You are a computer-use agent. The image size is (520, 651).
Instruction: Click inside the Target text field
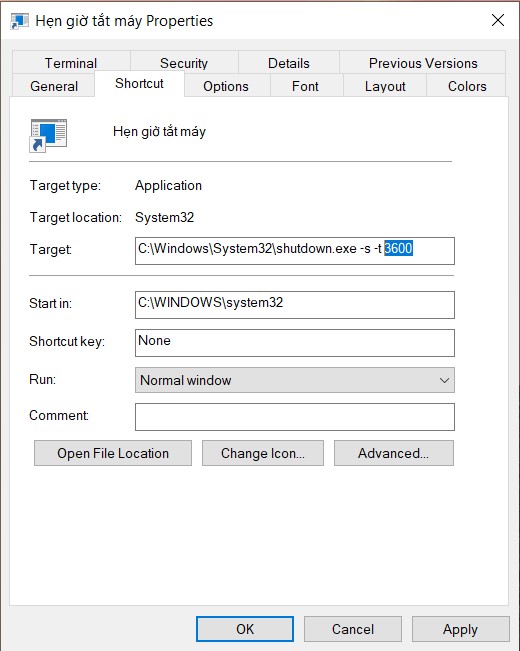(x=294, y=251)
